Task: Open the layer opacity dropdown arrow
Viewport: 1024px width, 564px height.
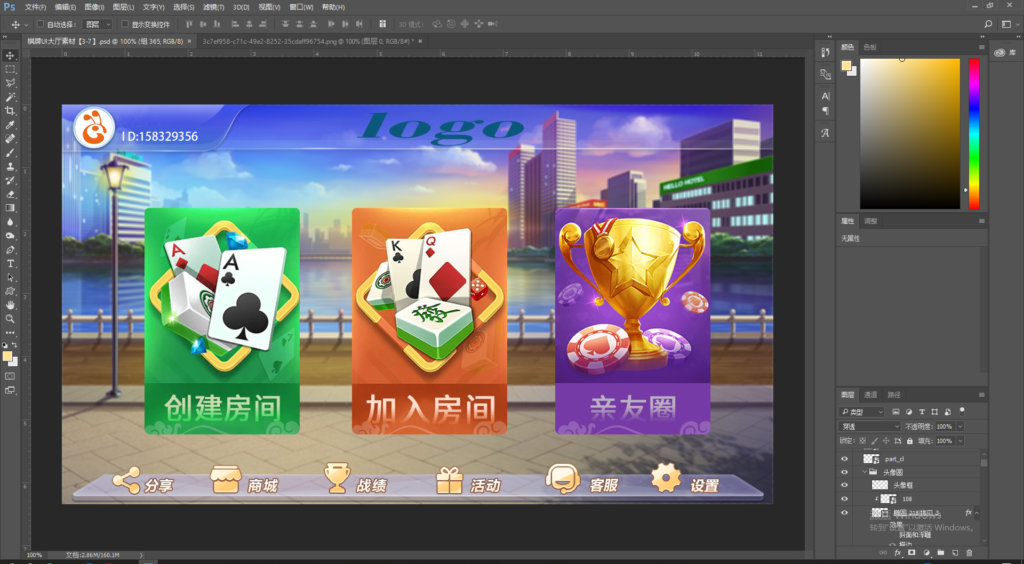Action: (960, 426)
